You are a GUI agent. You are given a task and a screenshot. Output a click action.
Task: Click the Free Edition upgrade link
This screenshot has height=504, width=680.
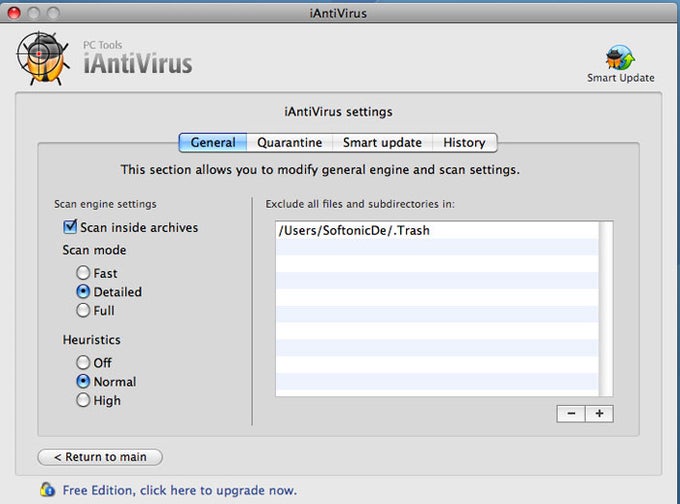click(180, 490)
